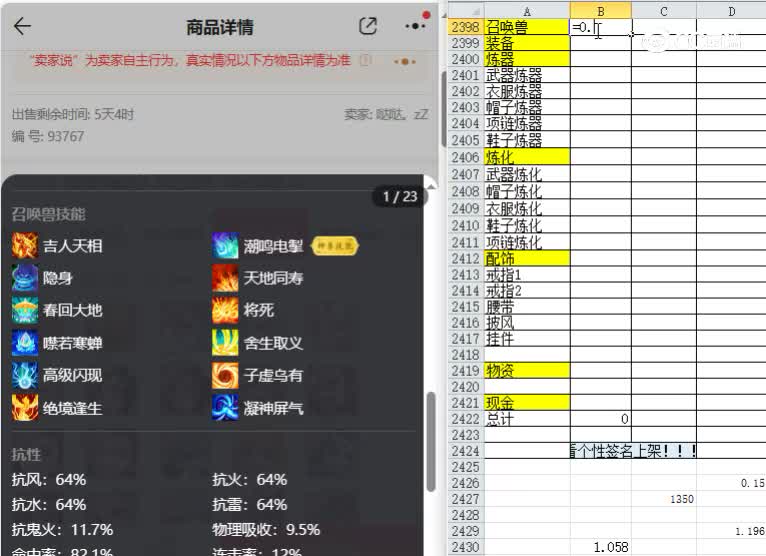Click the 凝神屏气 skill icon
Viewport: 766px width, 556px height.
click(x=225, y=407)
